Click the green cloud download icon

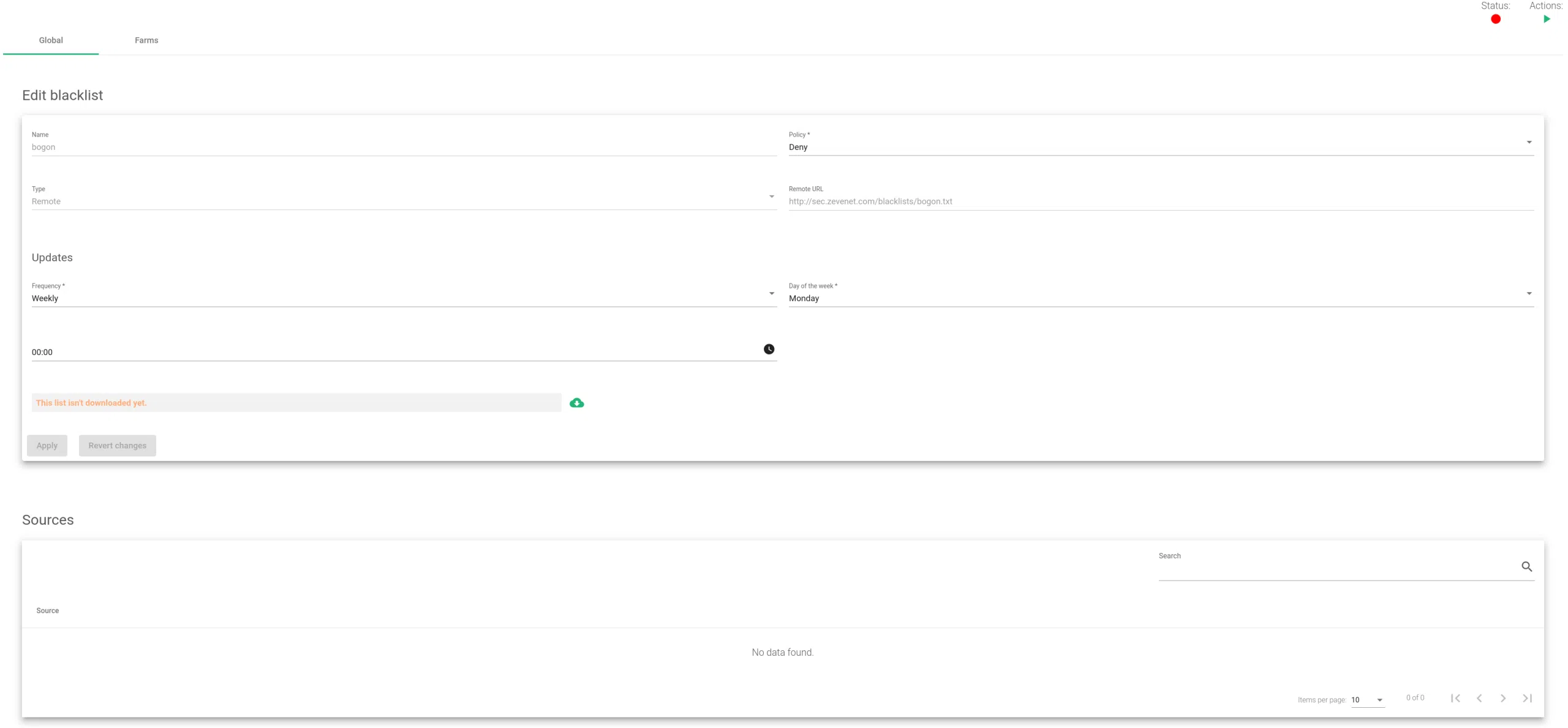tap(576, 403)
